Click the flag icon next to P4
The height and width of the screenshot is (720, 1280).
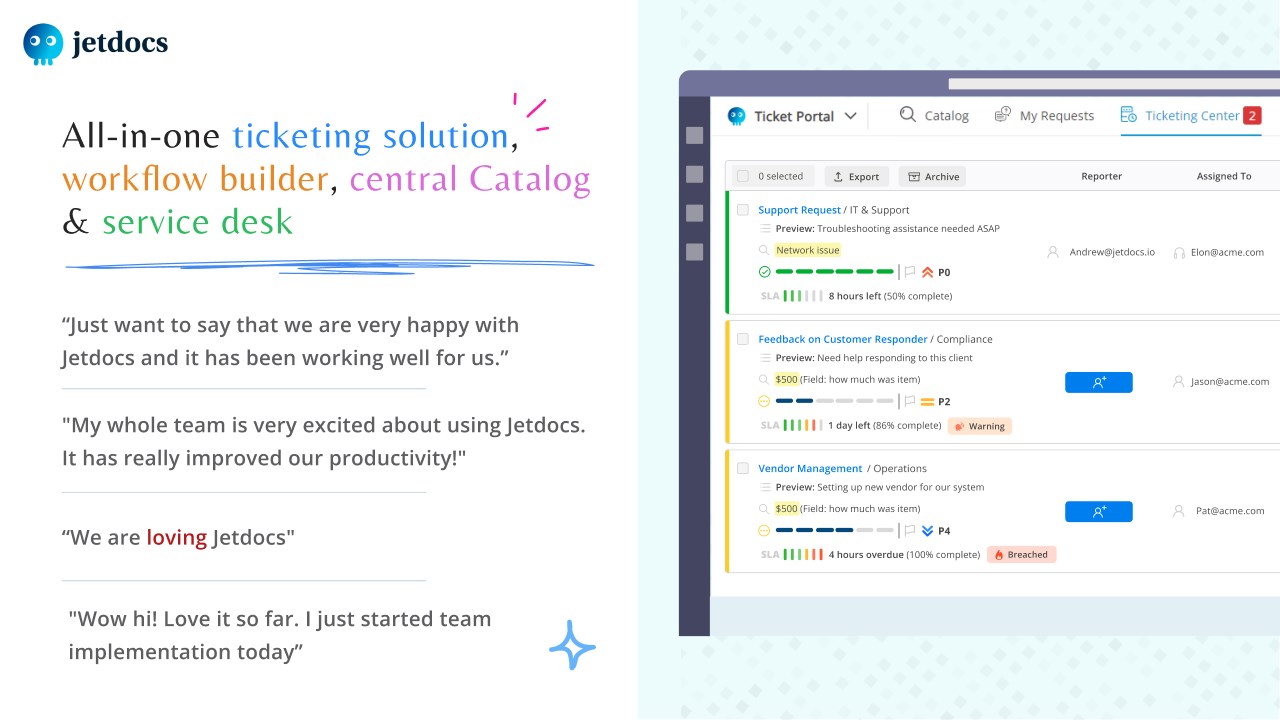[910, 531]
